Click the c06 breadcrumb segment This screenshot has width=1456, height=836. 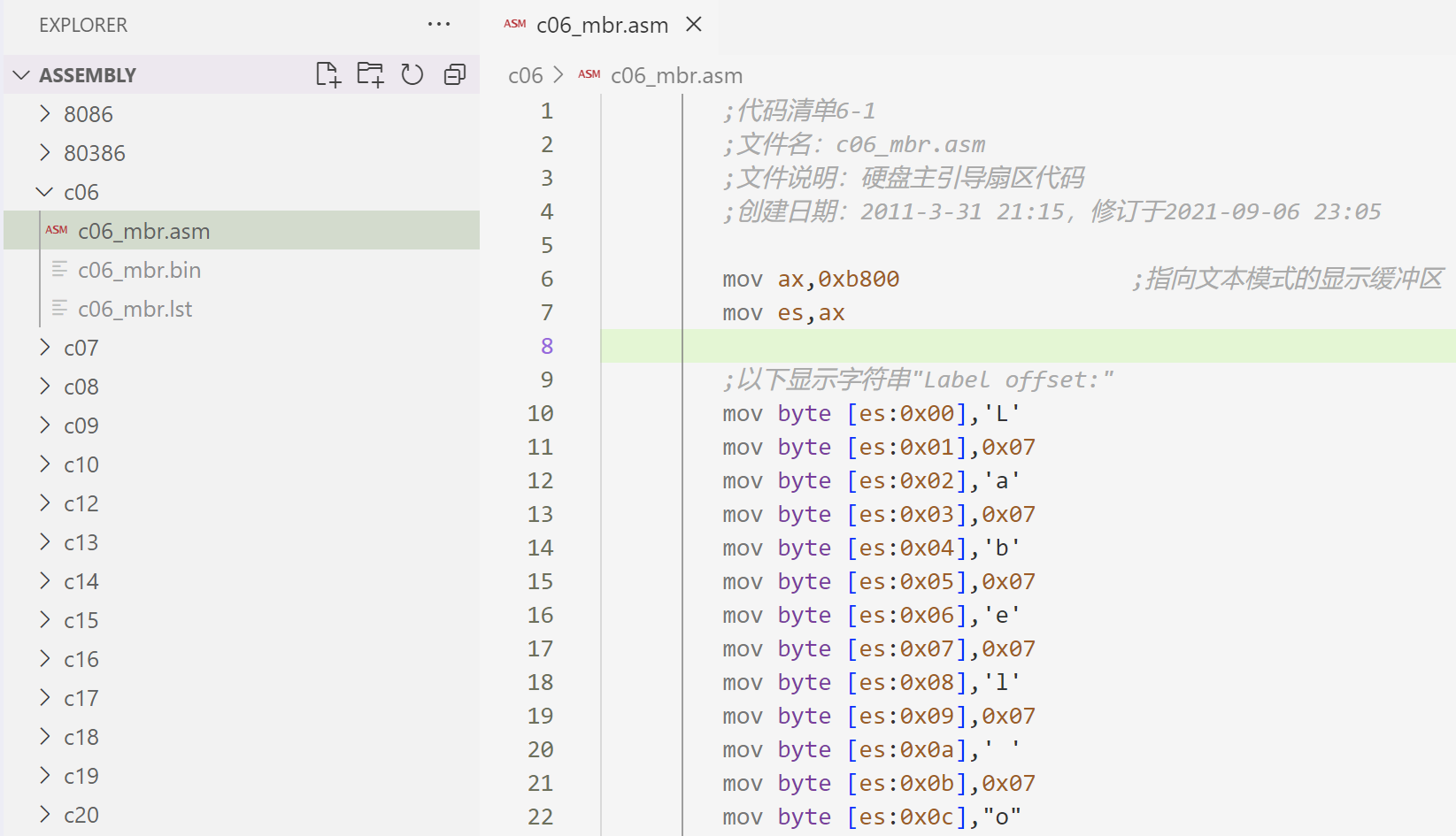click(x=526, y=75)
